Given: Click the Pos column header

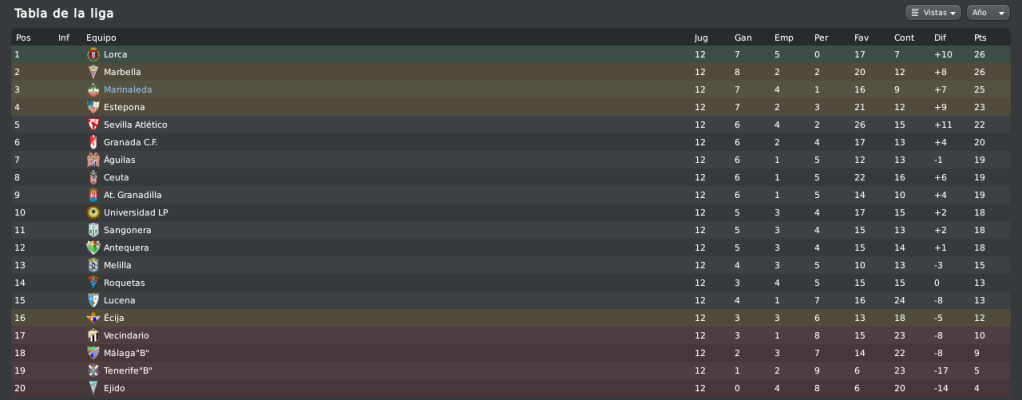Looking at the screenshot, I should pyautogui.click(x=23, y=38).
